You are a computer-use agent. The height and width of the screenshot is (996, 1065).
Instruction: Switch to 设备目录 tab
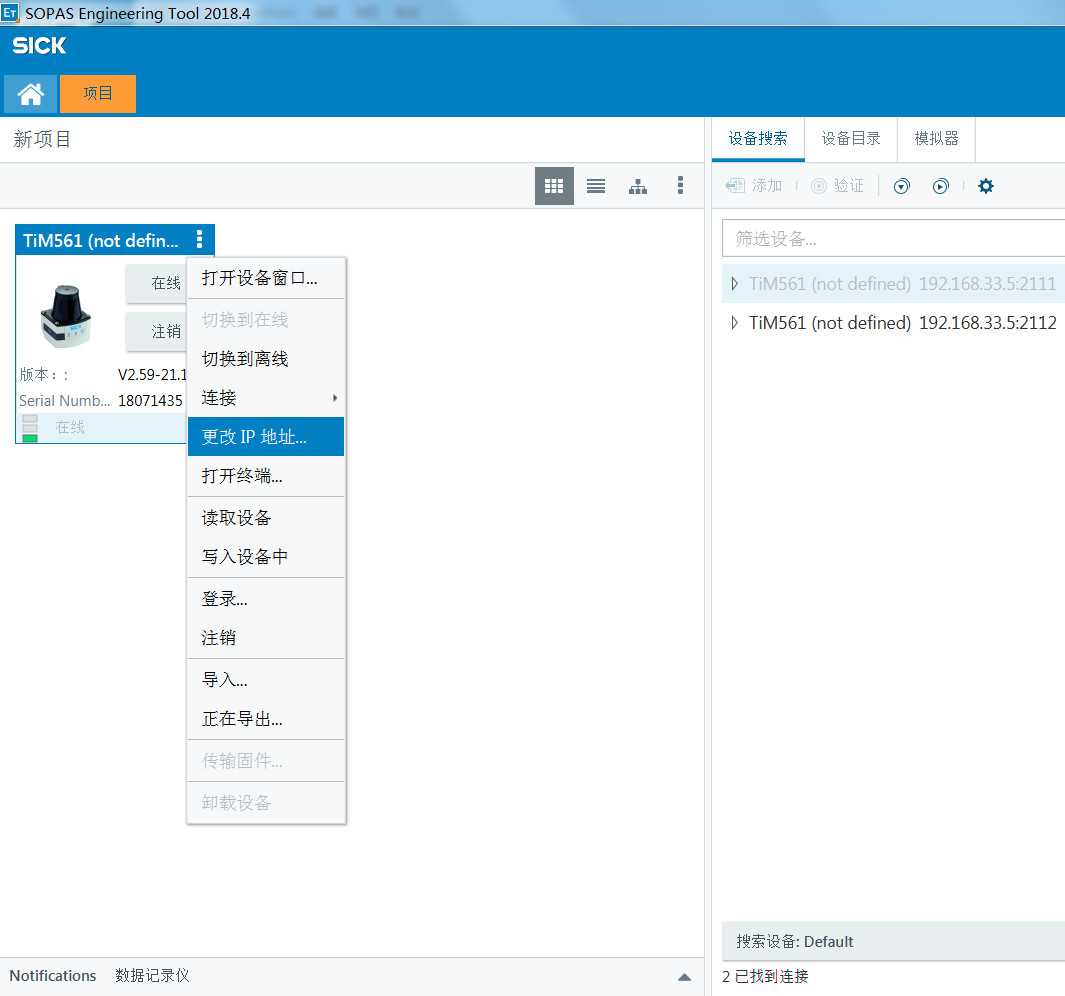(851, 139)
